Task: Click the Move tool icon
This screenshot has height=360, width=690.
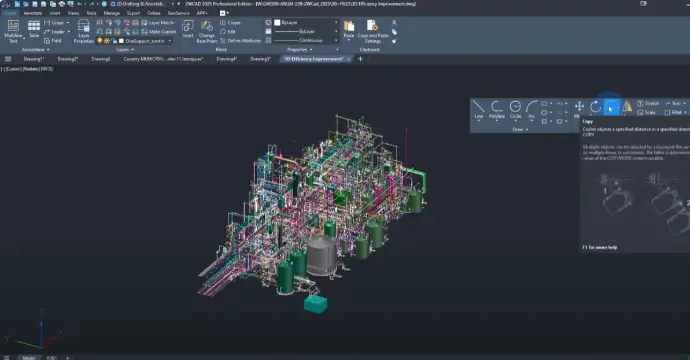Action: tap(579, 107)
